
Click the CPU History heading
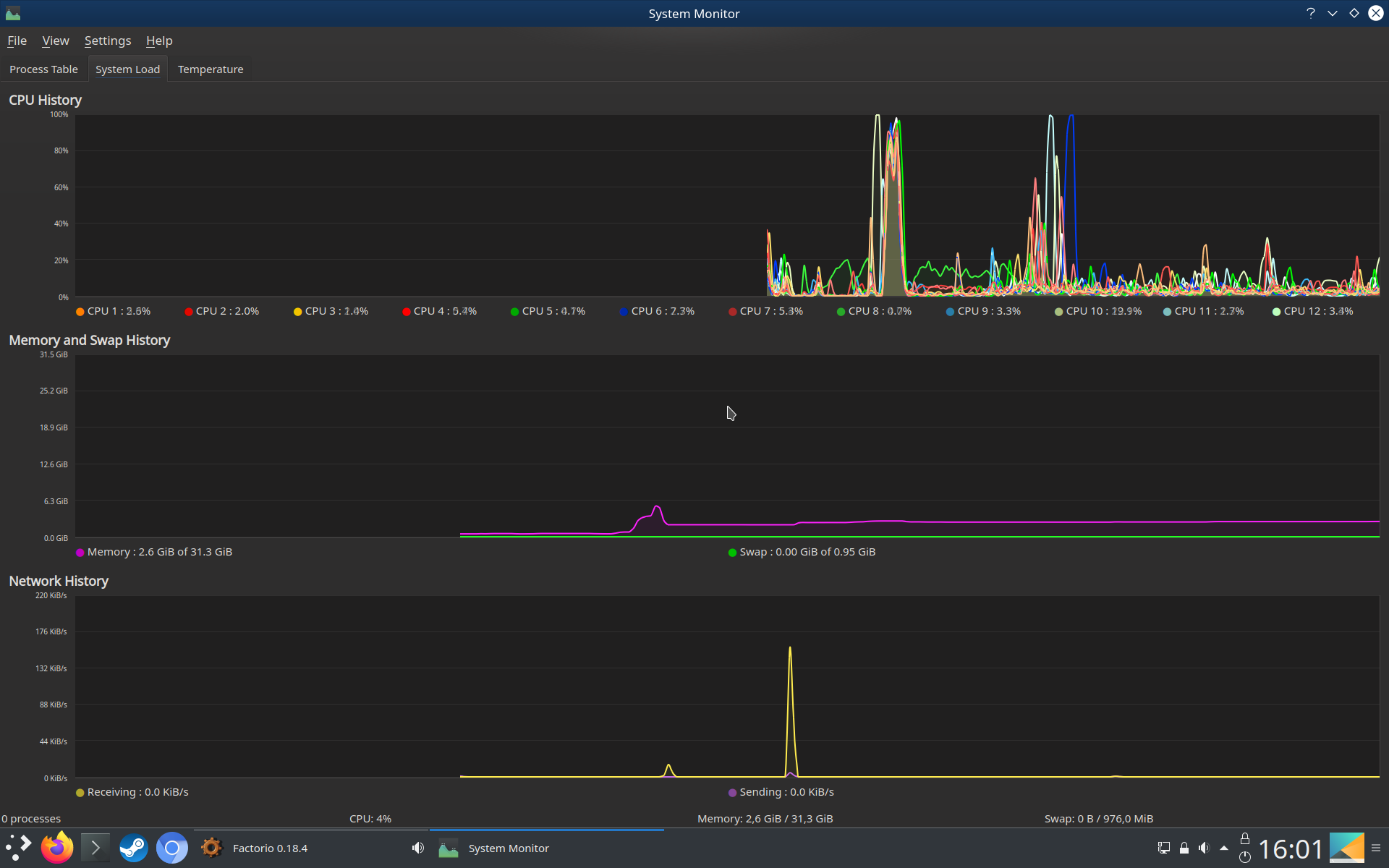(45, 100)
